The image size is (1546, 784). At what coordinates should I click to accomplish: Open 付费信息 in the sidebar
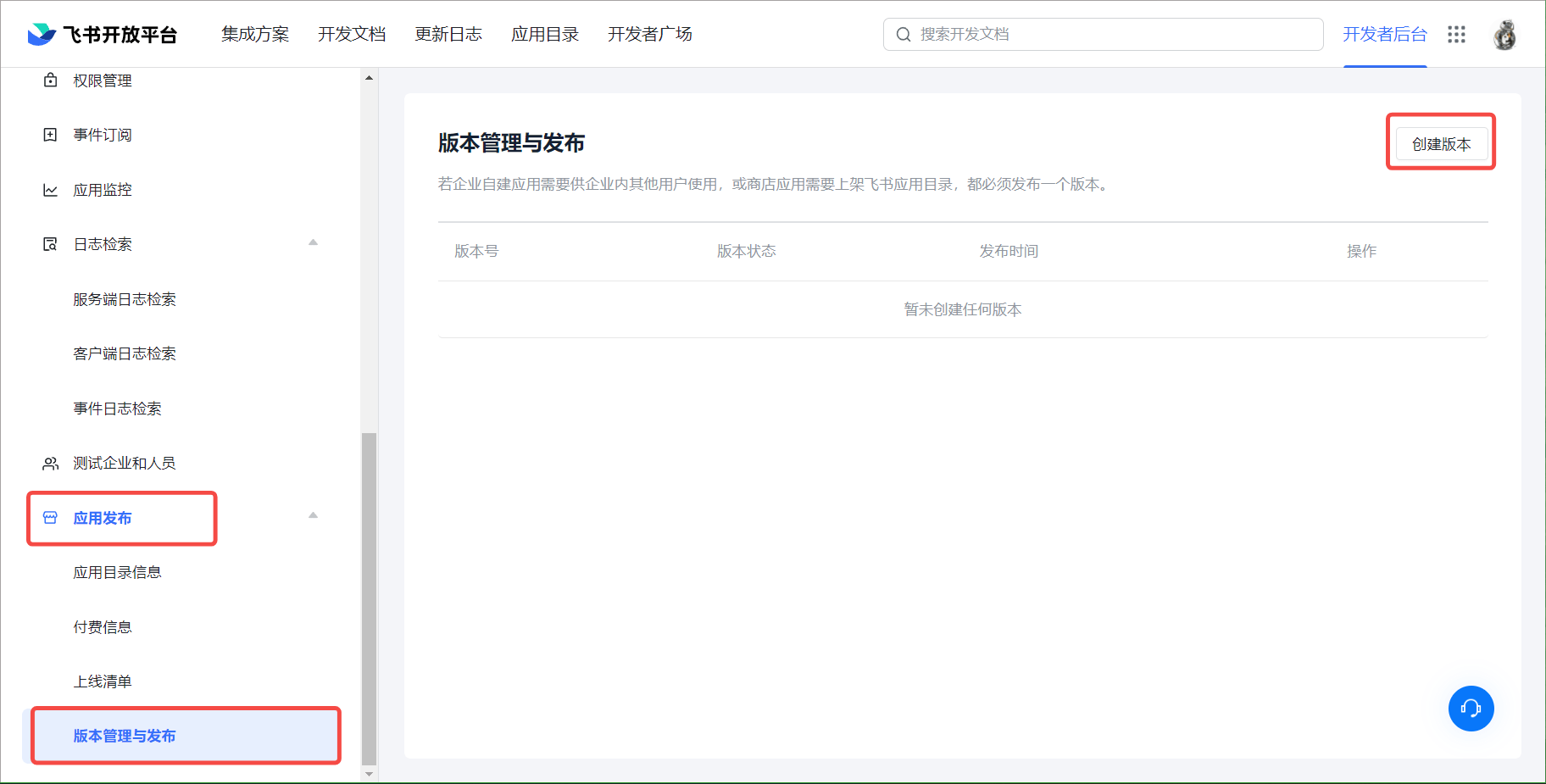click(x=103, y=627)
